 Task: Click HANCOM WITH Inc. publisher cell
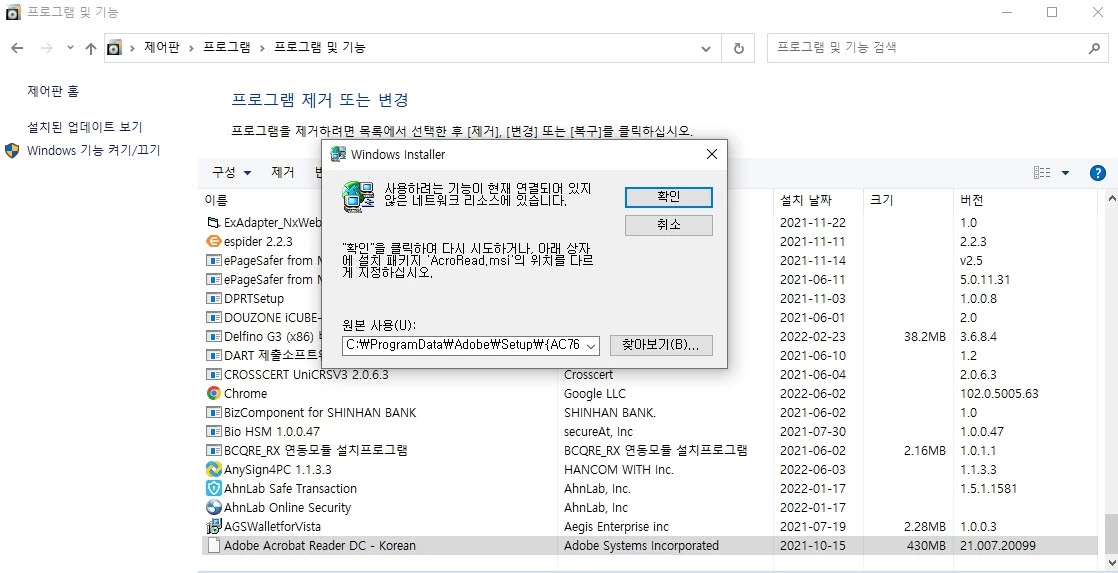618,470
